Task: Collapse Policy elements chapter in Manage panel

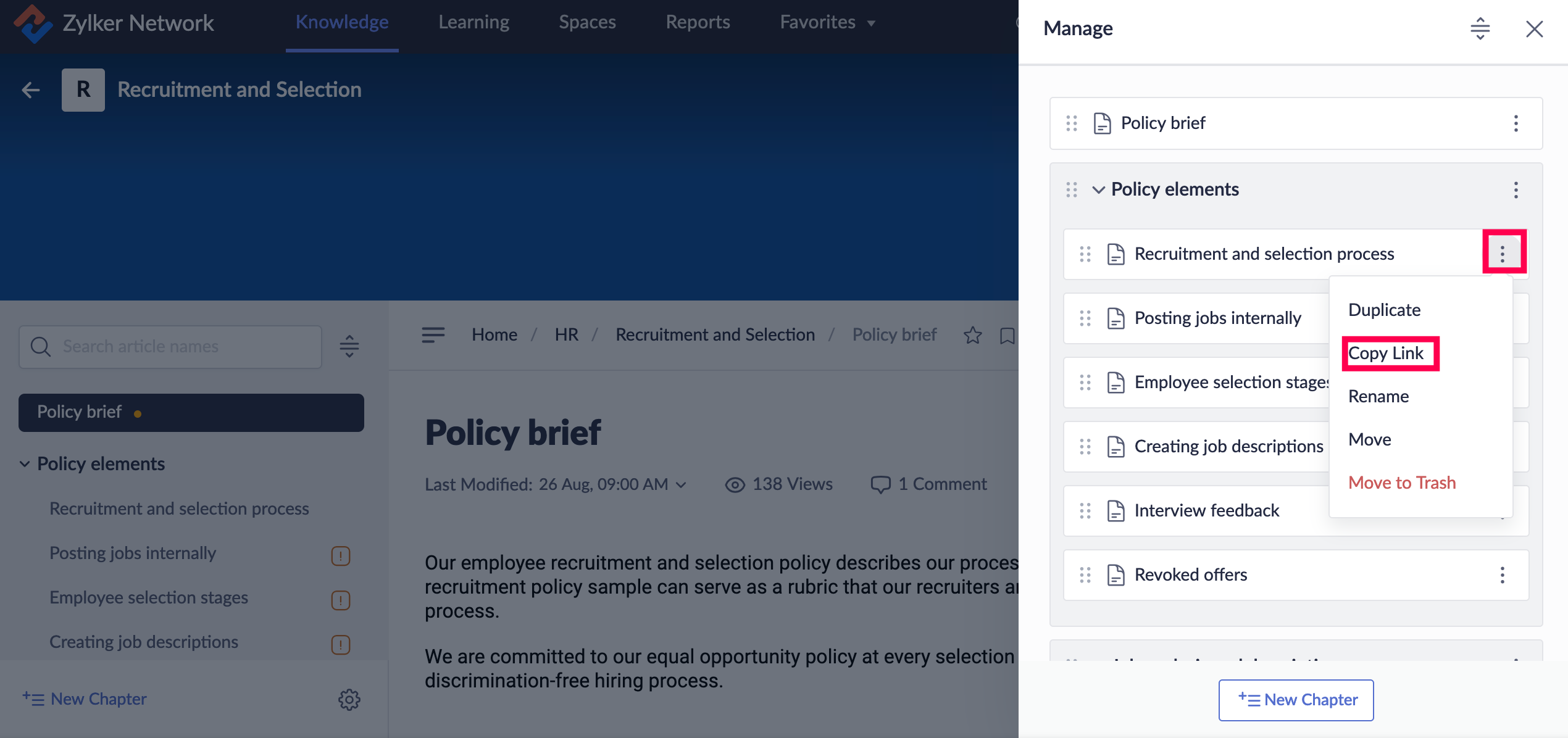Action: pos(1098,189)
